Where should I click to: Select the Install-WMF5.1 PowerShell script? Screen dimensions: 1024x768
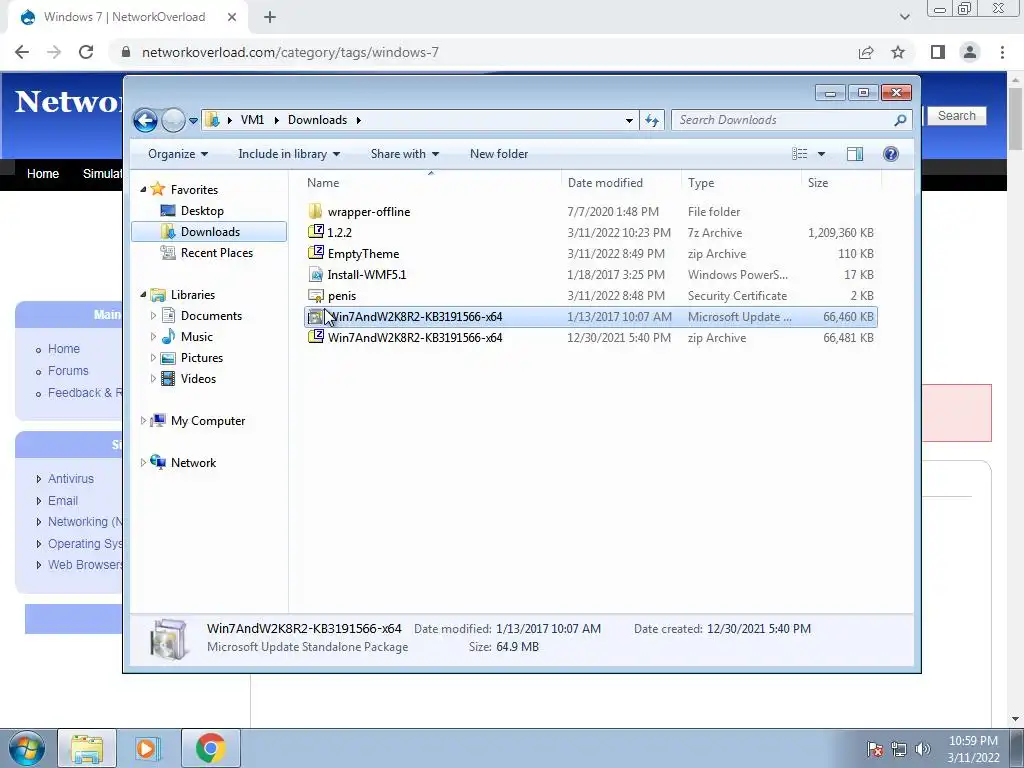(590, 274)
